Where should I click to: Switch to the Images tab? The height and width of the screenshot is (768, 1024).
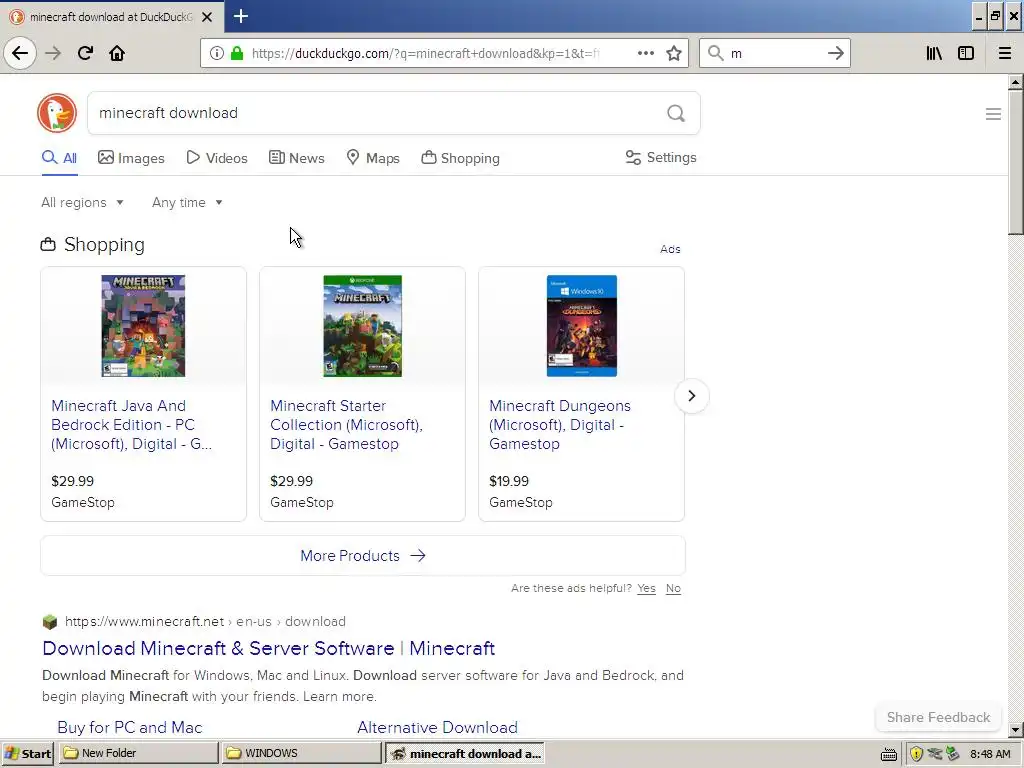coord(131,158)
